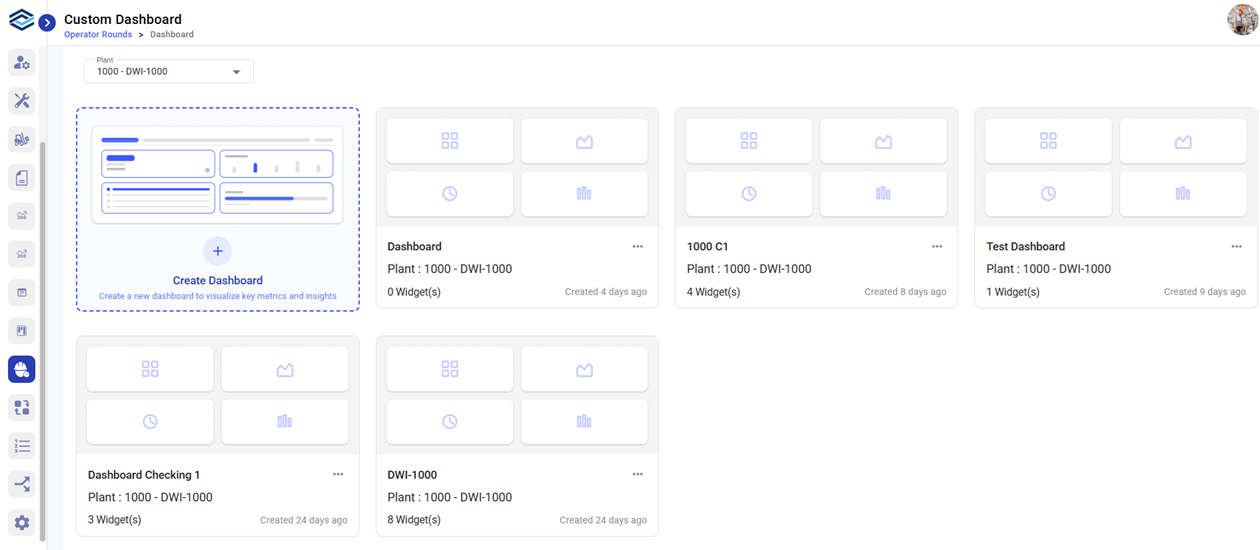1260x550 pixels.
Task: Open three-dot menu on Test Dashboard card
Action: (x=1236, y=247)
